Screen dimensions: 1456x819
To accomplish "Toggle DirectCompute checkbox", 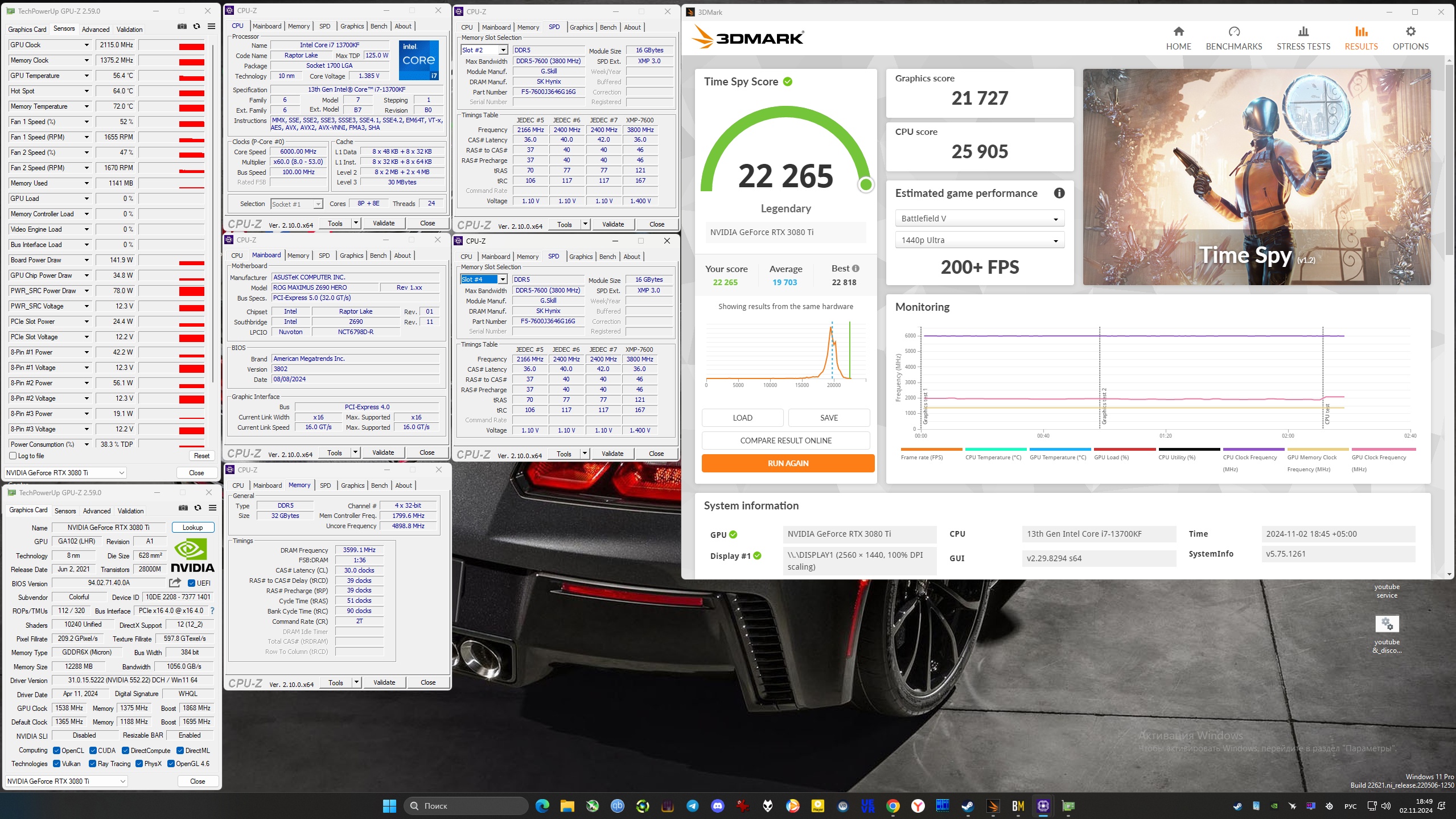I will pos(126,751).
